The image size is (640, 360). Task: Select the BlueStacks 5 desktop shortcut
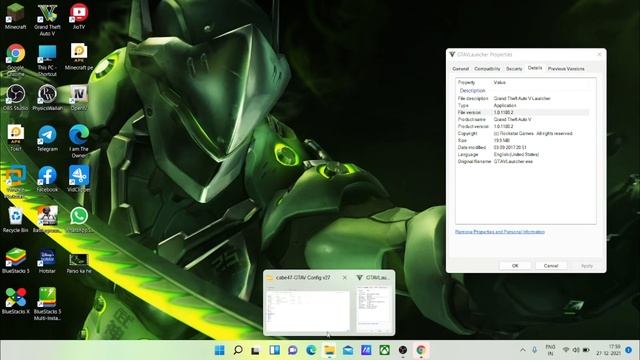coord(16,260)
